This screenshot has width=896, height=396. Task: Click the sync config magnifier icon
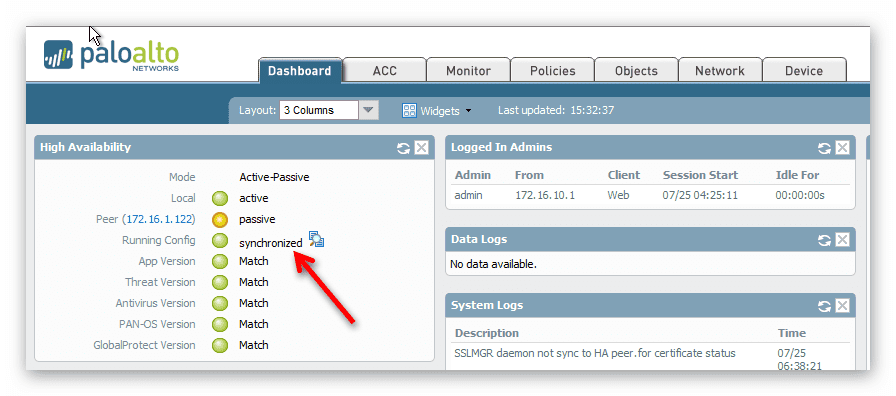click(x=316, y=239)
